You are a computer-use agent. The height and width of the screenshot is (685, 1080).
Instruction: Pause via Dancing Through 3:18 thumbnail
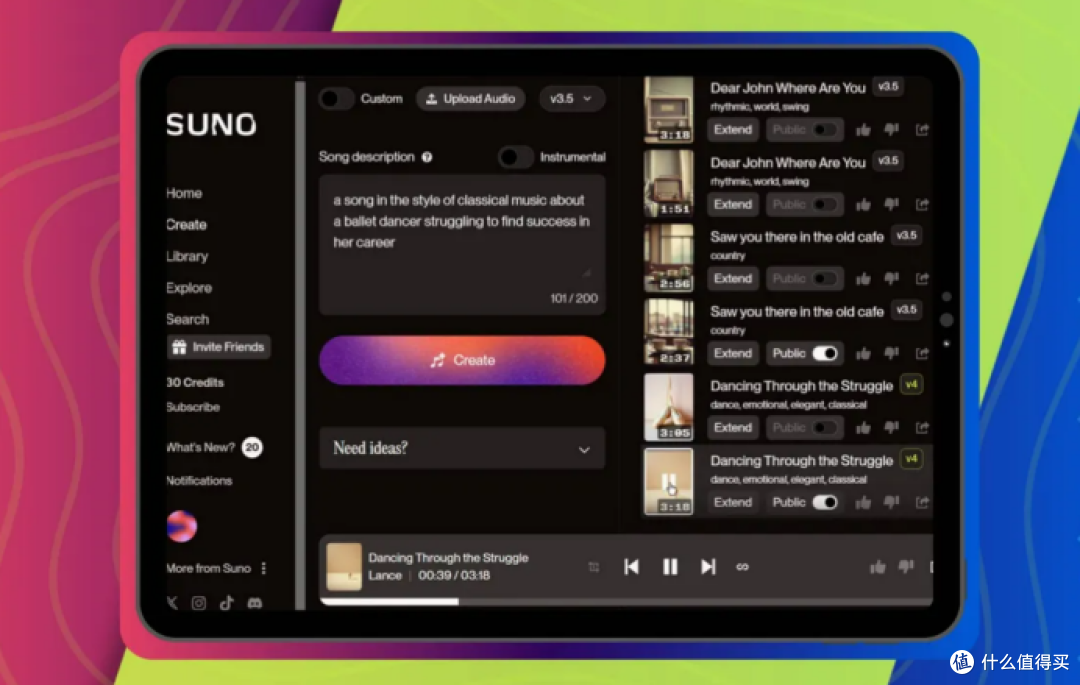coord(669,481)
